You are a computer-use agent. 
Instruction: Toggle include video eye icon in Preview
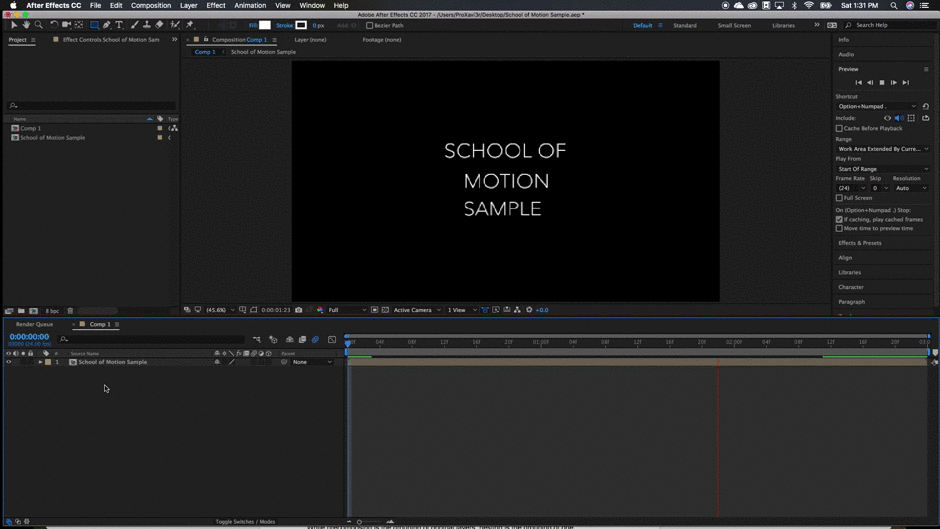coord(887,118)
